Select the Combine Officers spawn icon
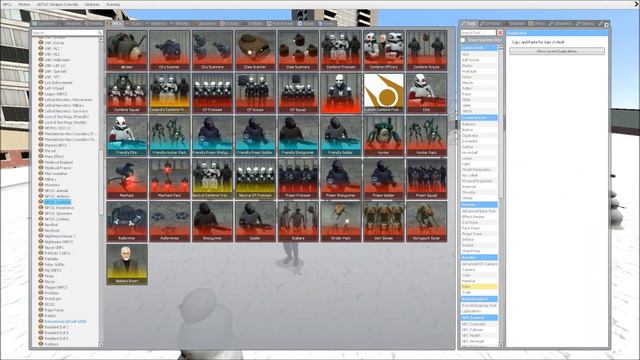640x360 pixels. 384,50
